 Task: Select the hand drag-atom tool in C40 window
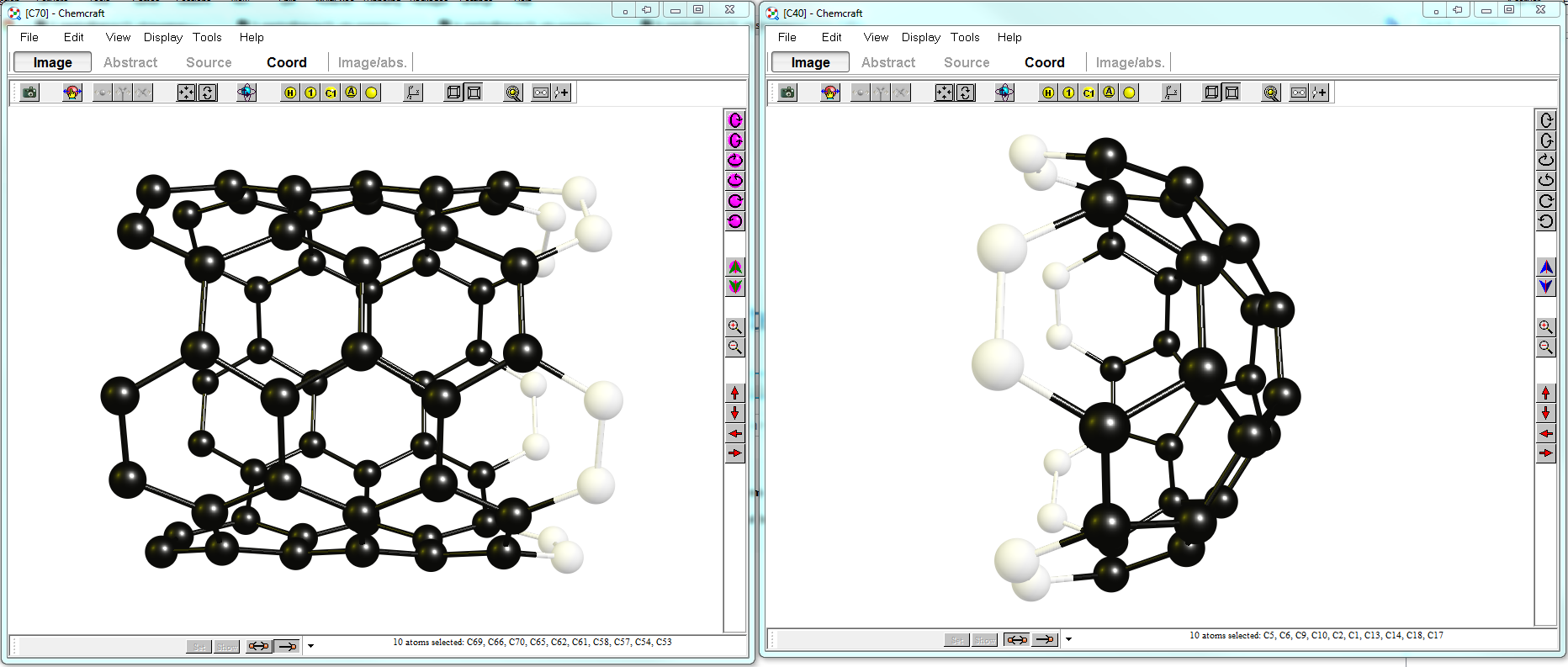[830, 93]
